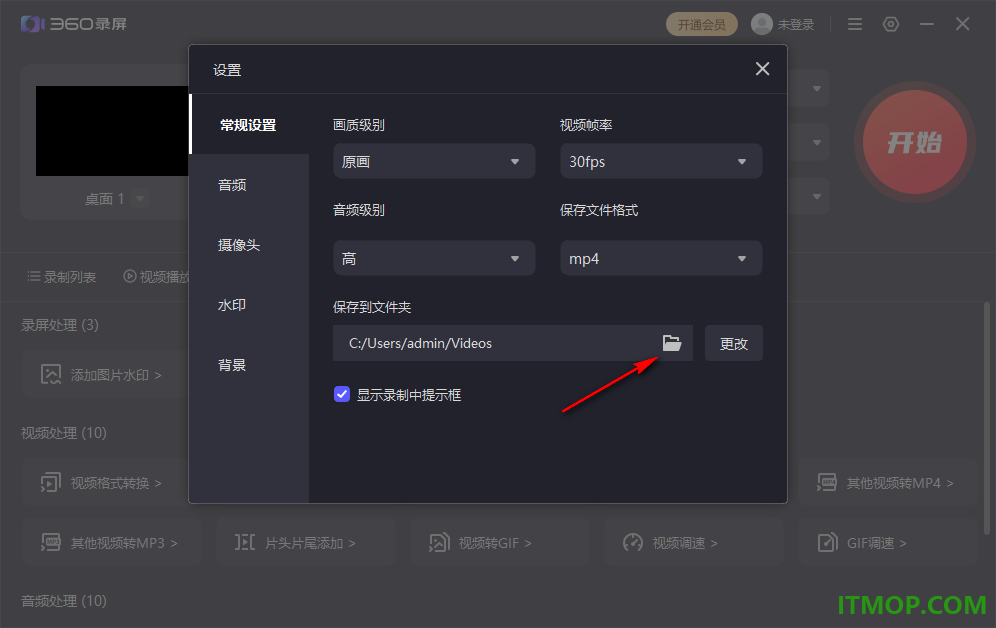The image size is (996, 628).
Task: Click the 视频调速 speedometer icon
Action: point(633,543)
